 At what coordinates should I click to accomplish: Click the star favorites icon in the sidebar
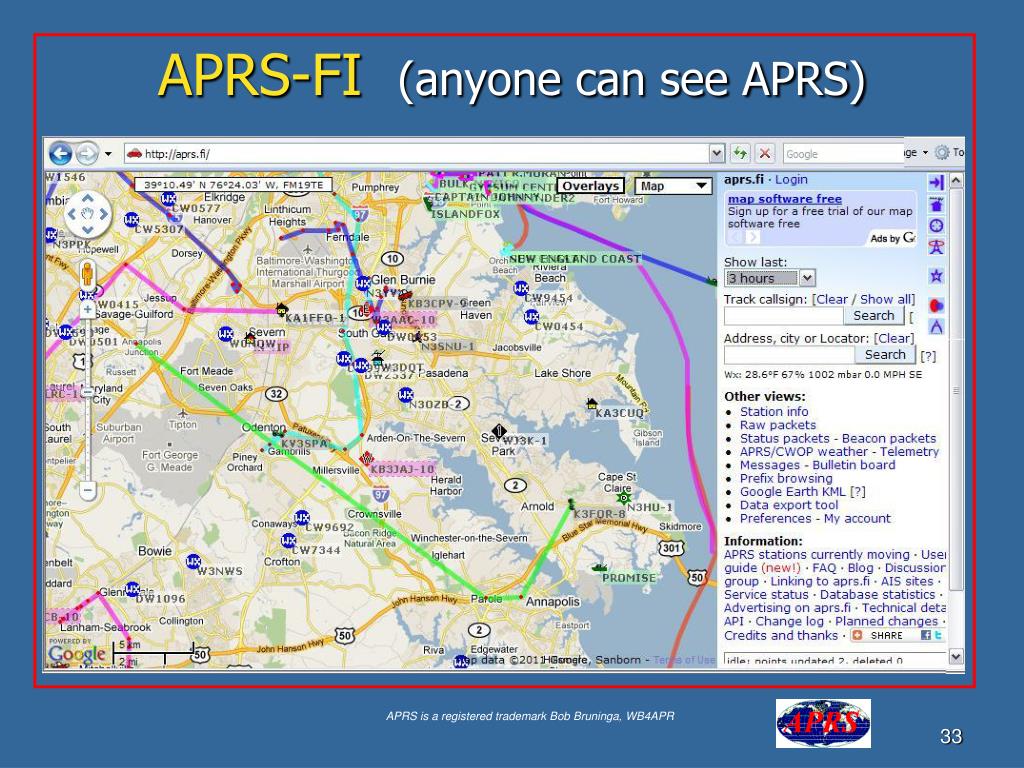(x=936, y=276)
